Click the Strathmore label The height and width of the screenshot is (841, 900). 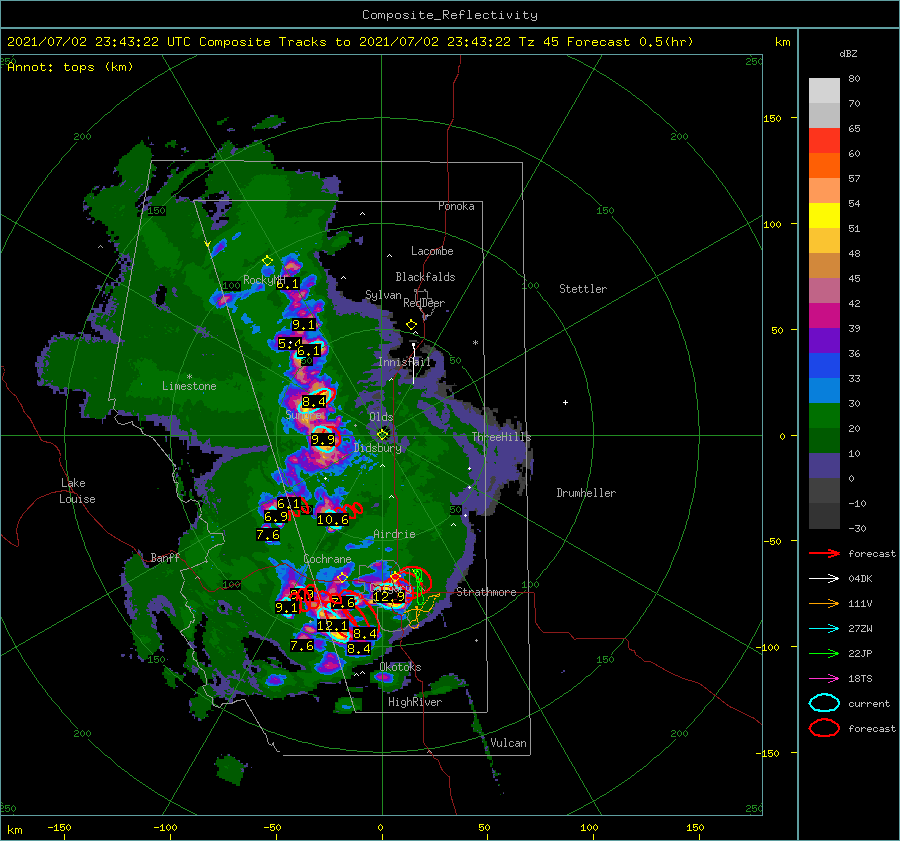(x=486, y=592)
